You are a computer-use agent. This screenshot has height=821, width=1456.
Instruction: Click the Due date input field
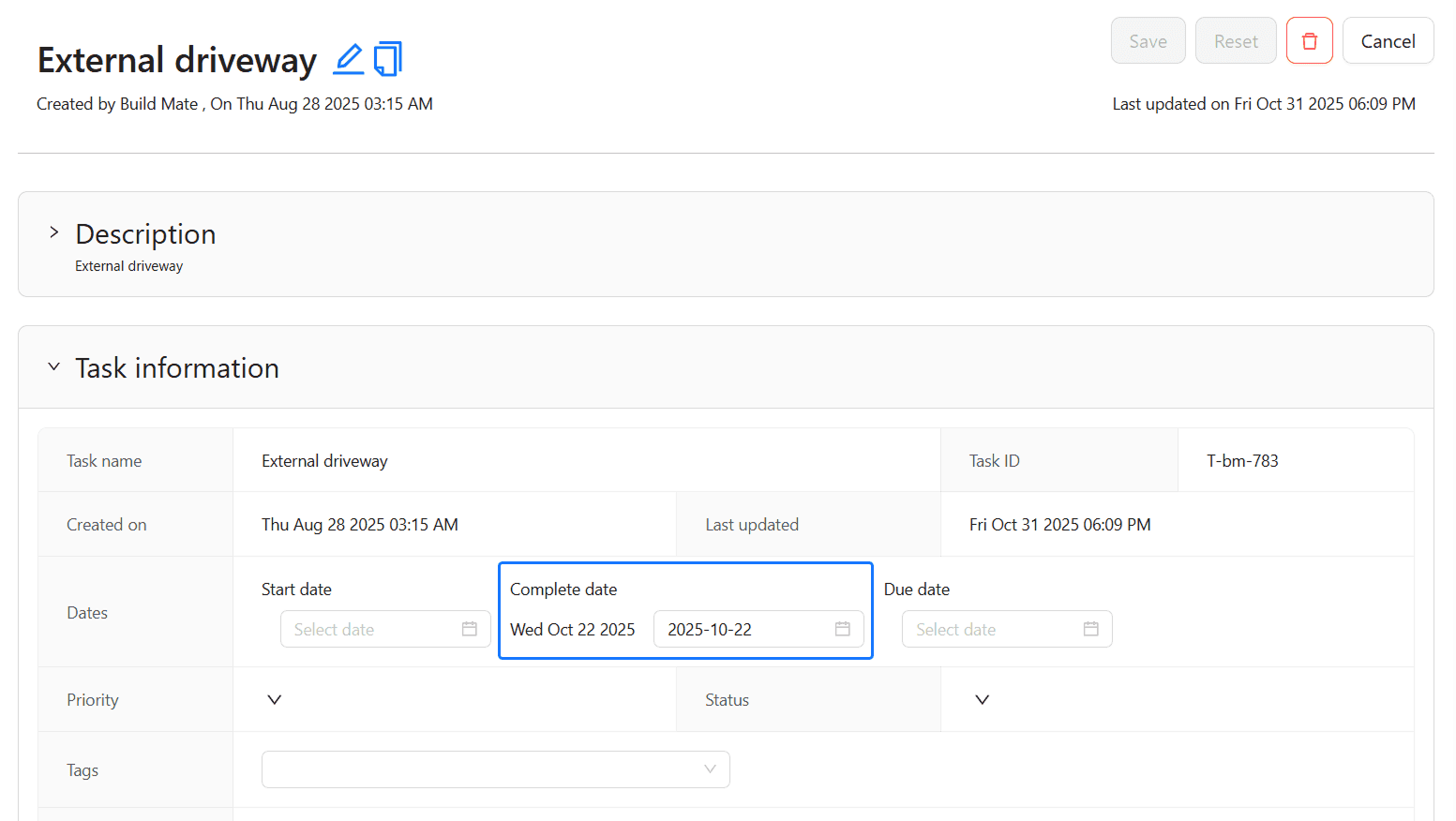click(1007, 629)
